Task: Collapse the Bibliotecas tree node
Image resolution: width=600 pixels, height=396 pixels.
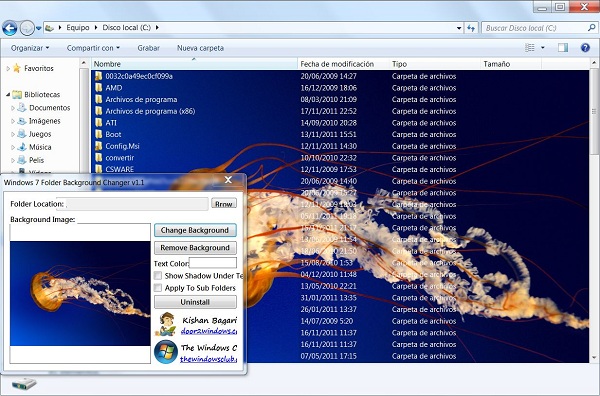Action: 8,95
